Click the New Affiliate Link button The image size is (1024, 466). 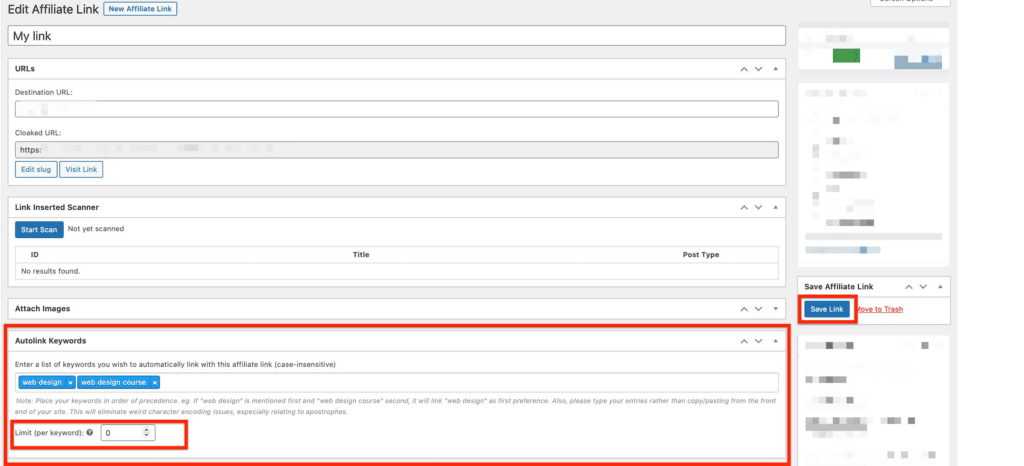click(x=140, y=9)
